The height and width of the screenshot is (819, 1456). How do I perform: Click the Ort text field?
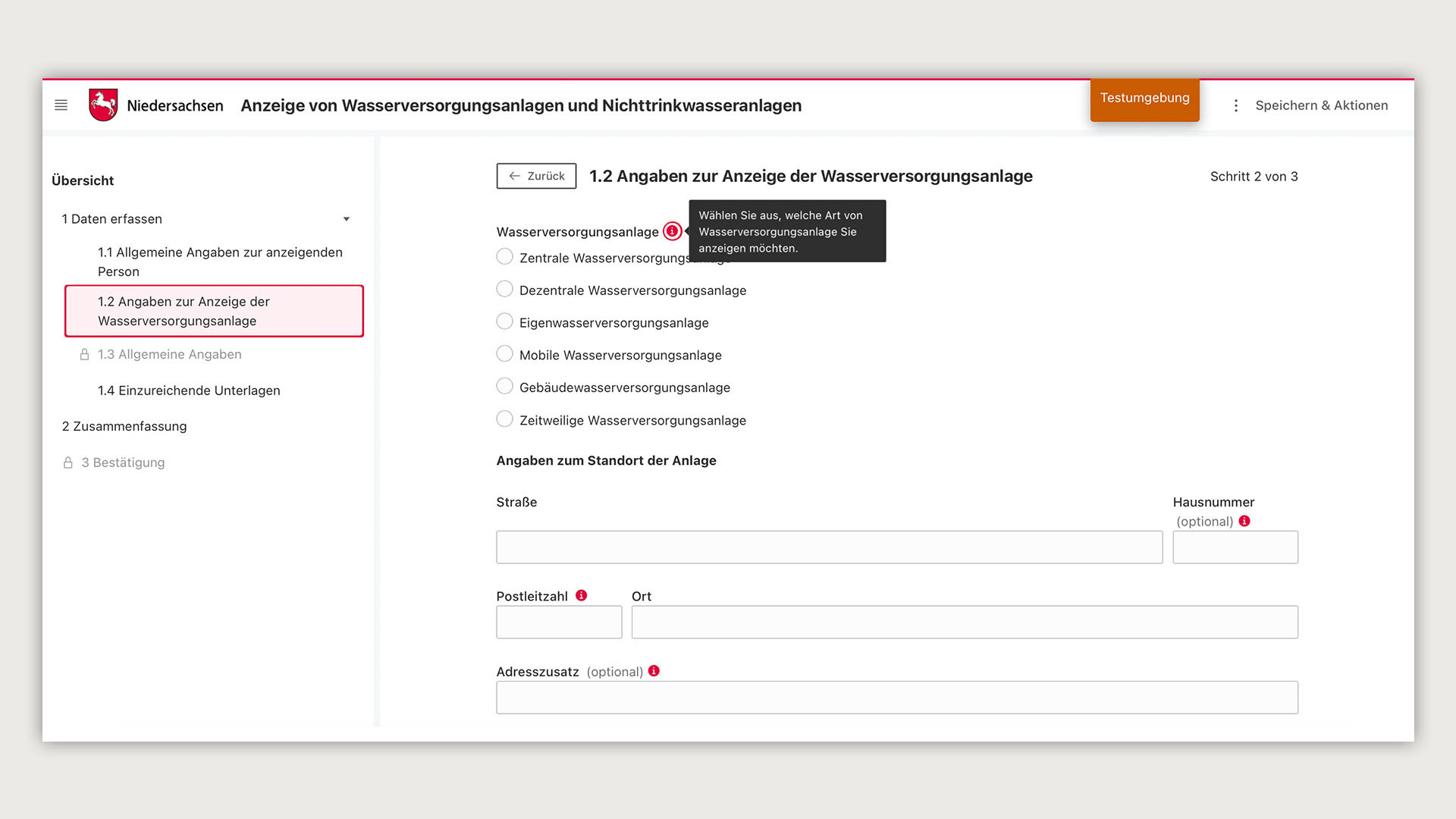[x=964, y=622]
